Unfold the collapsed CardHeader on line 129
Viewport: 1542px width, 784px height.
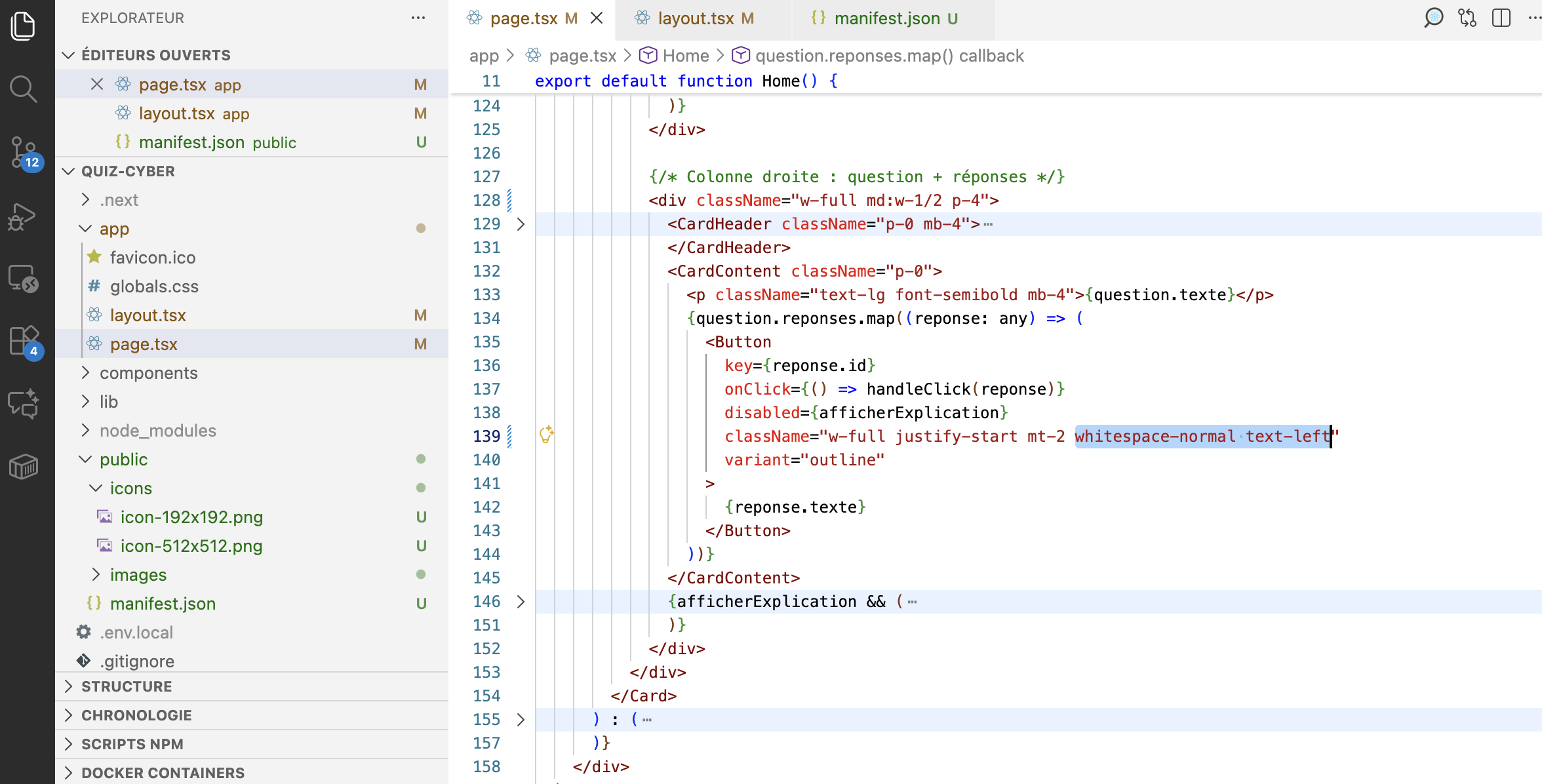521,224
